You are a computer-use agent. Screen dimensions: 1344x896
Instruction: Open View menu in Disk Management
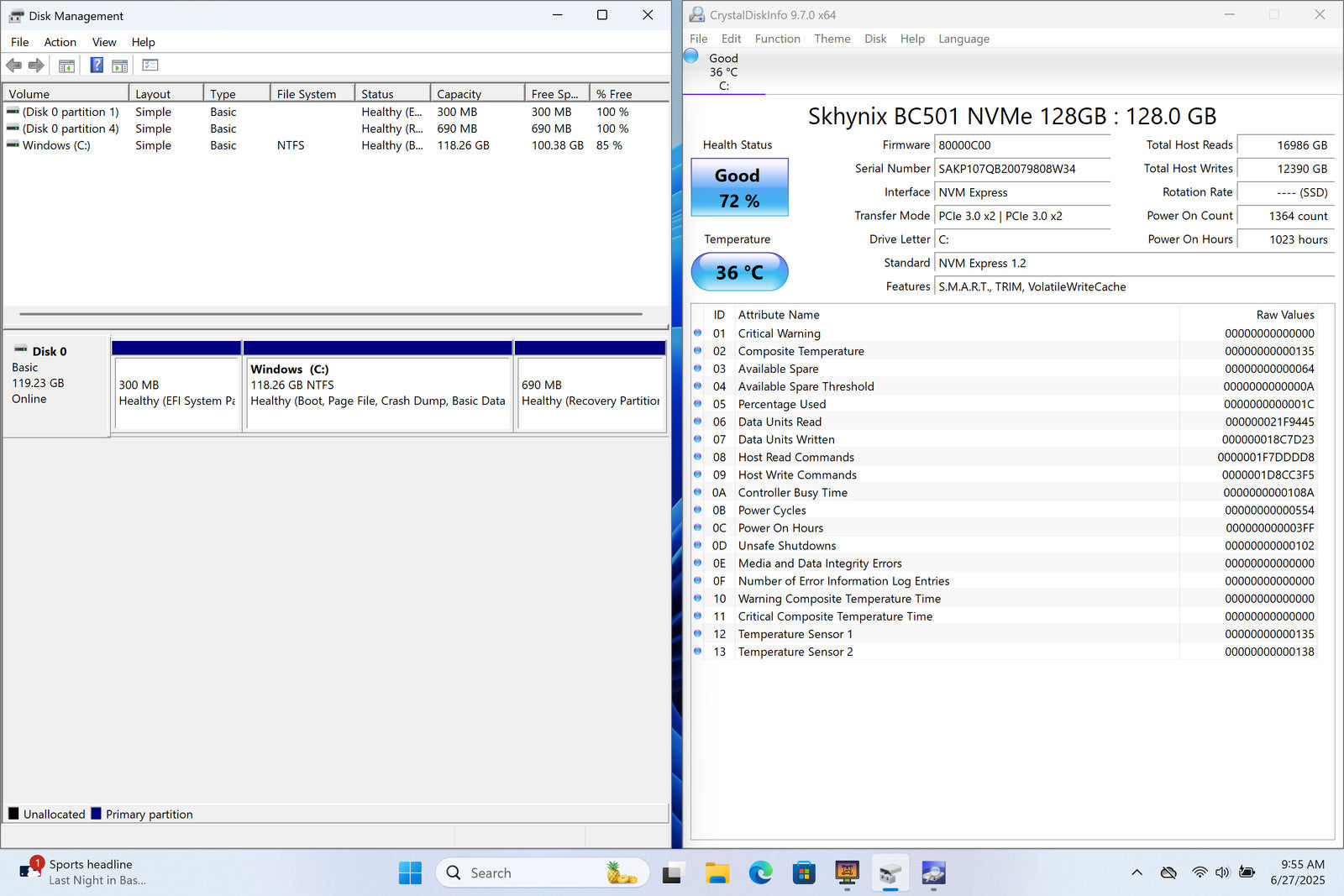pyautogui.click(x=104, y=42)
